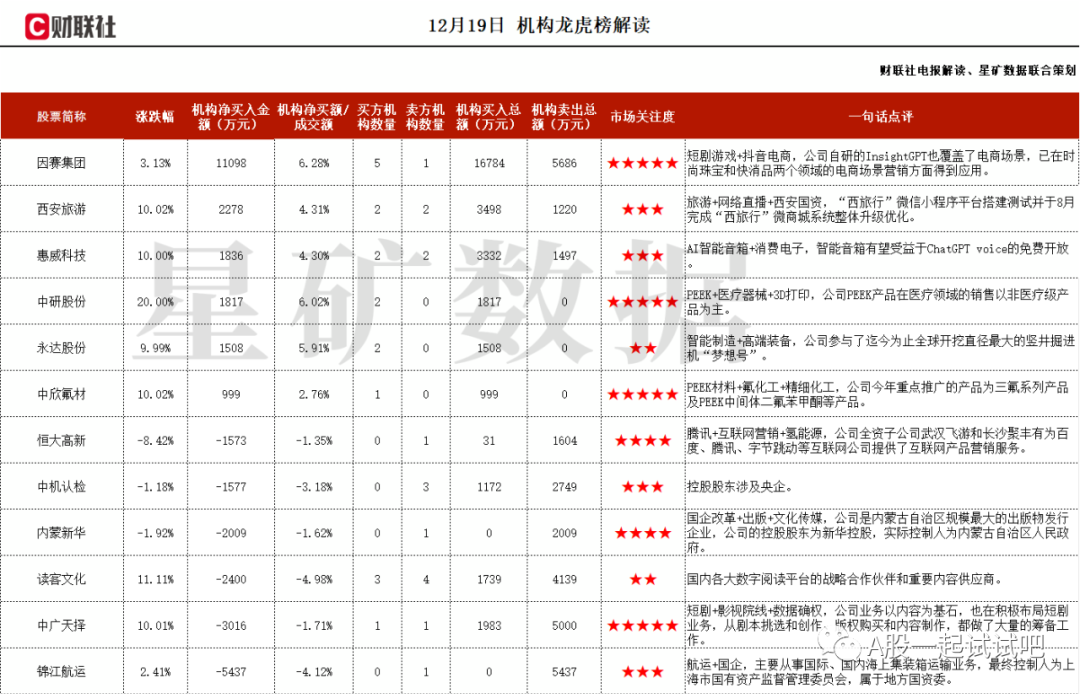This screenshot has width=1080, height=694.
Task: Select the 一句话点评 column header
Action: click(880, 116)
